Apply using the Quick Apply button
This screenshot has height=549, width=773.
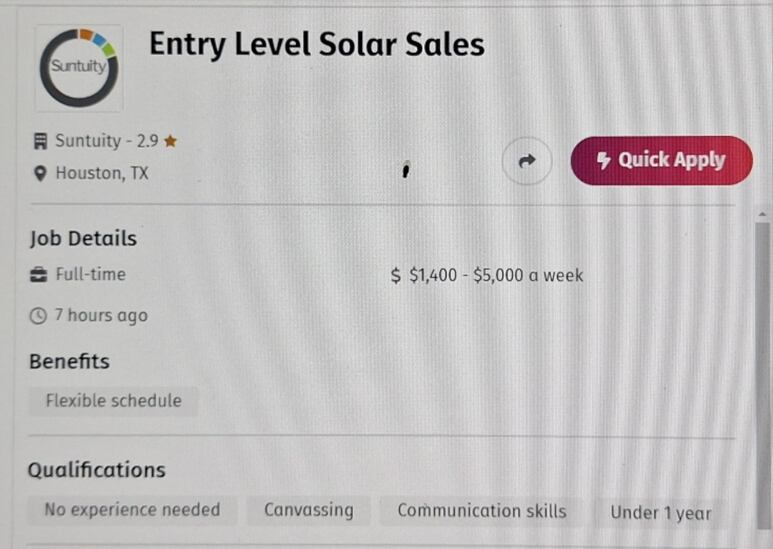tap(662, 161)
